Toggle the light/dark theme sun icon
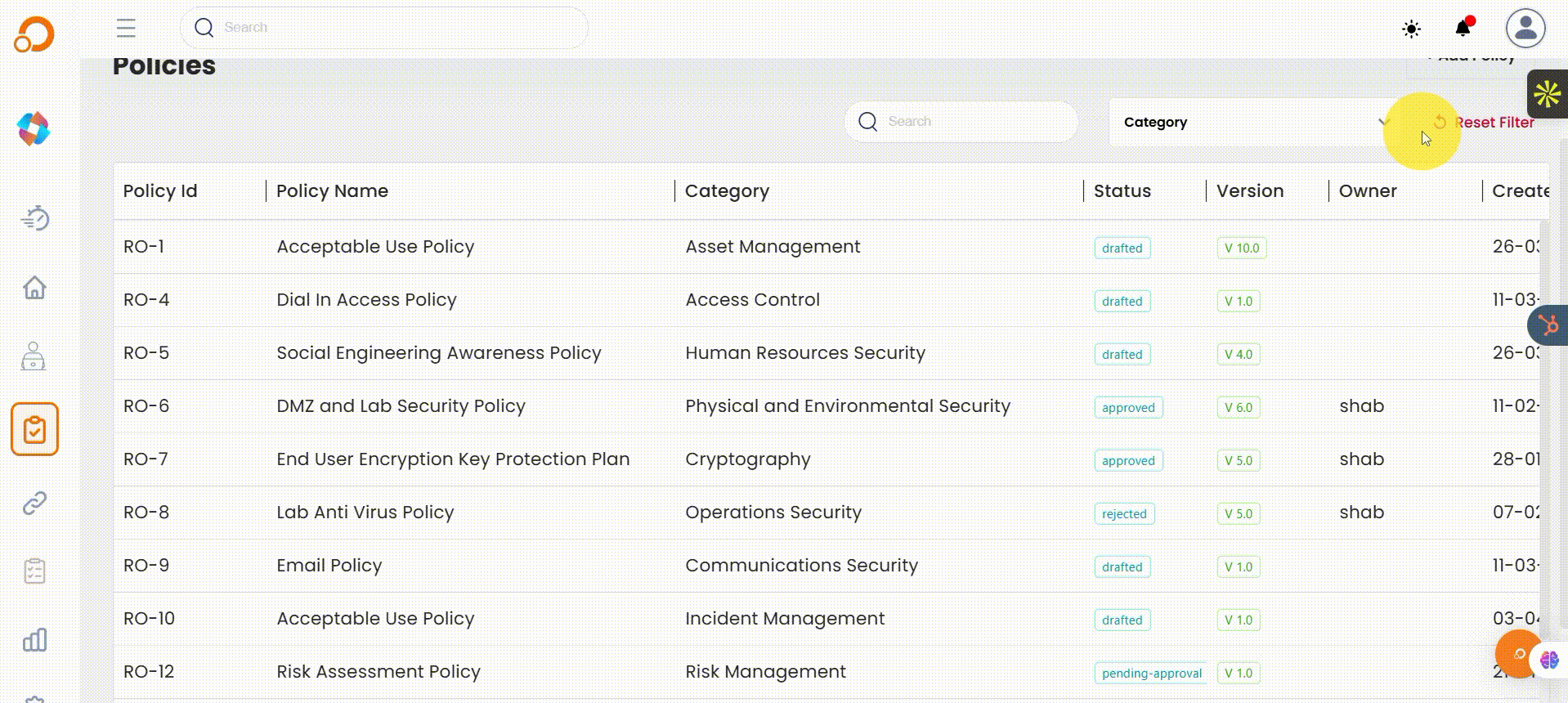Screen dimensions: 1568x703 coord(1411,29)
